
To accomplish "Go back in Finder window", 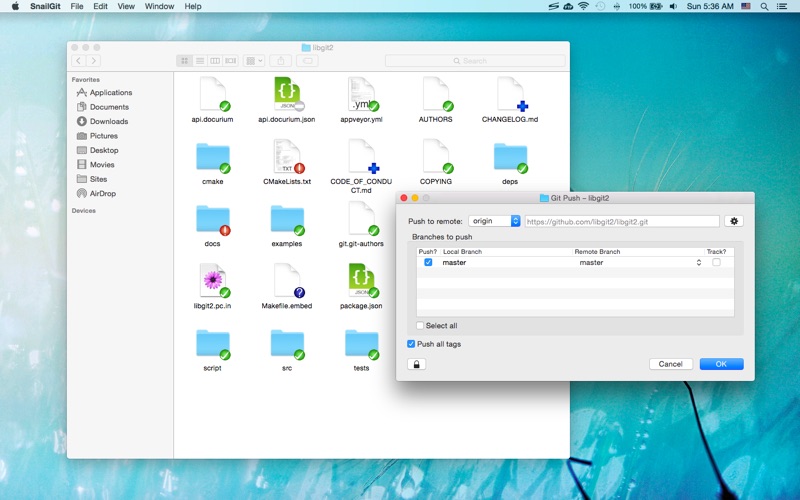I will click(x=79, y=61).
